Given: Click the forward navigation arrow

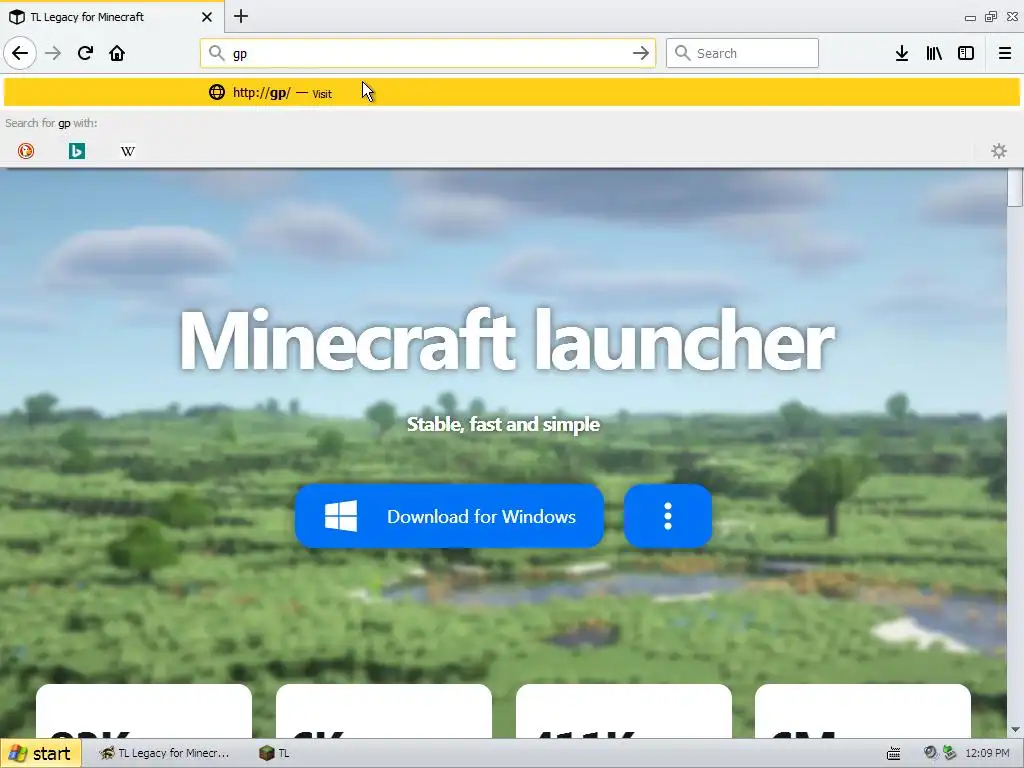Looking at the screenshot, I should pos(53,53).
